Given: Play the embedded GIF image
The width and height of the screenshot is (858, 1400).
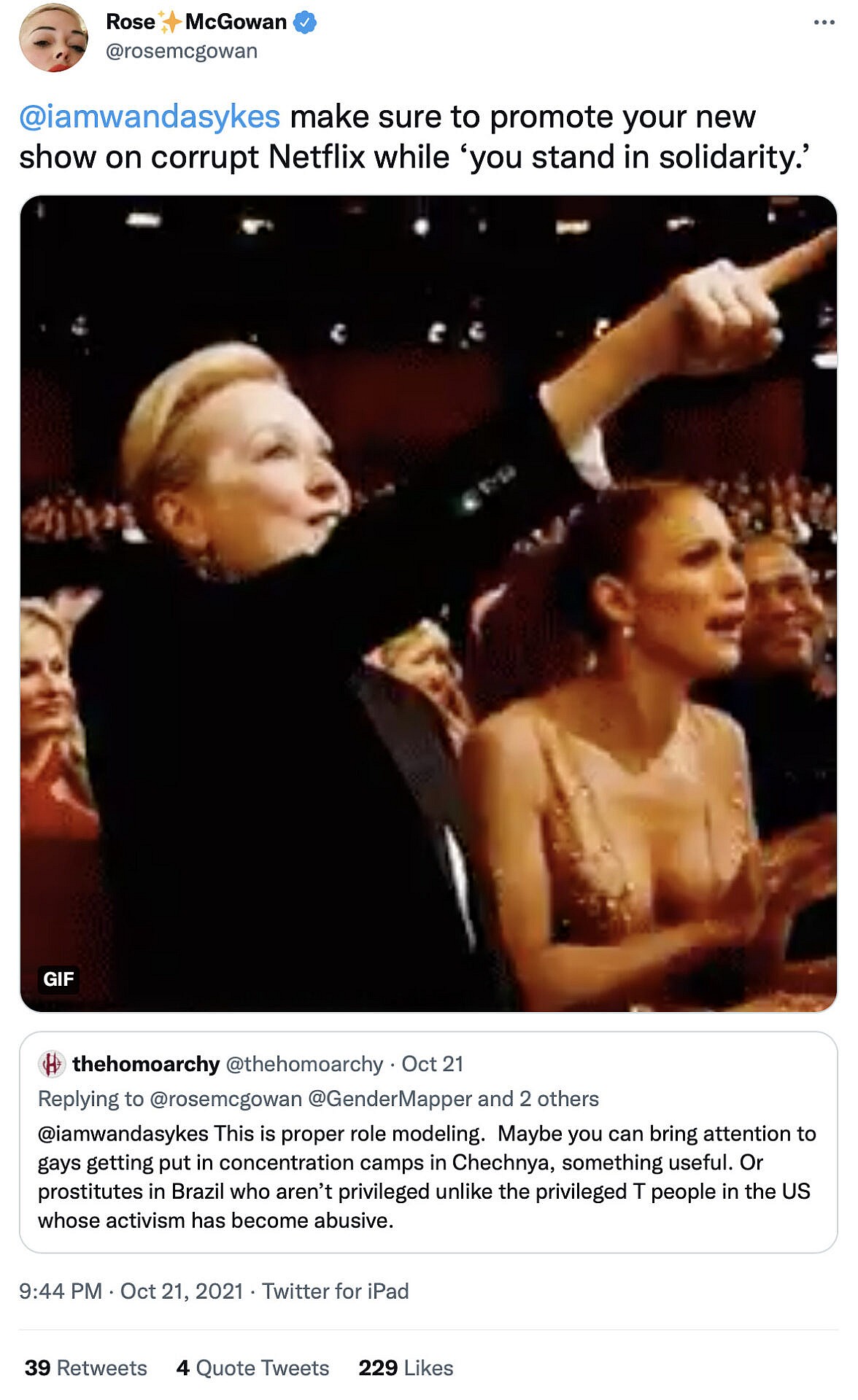Looking at the screenshot, I should [428, 603].
